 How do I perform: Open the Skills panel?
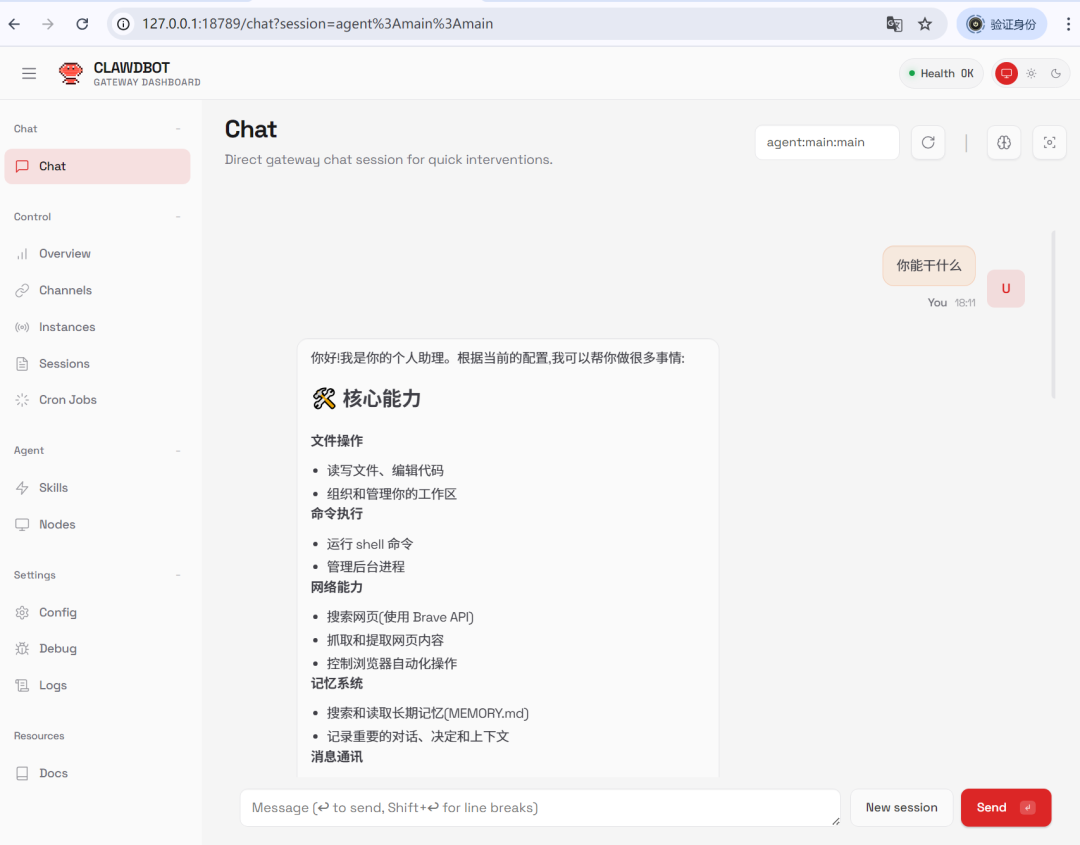pos(53,487)
